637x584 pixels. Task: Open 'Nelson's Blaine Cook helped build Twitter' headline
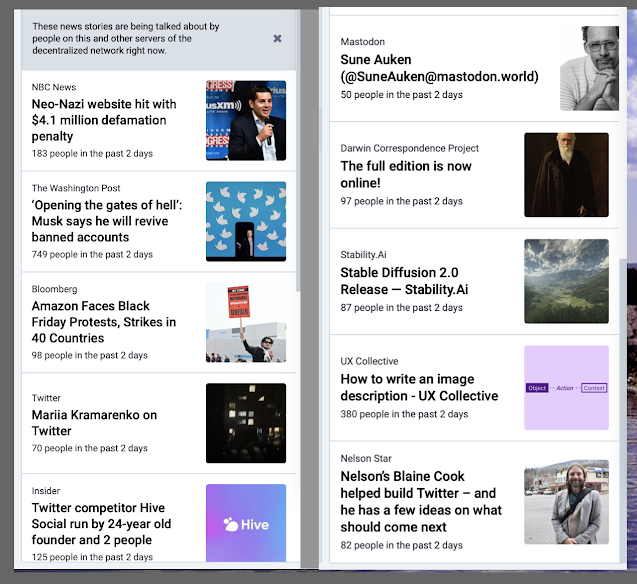point(421,502)
